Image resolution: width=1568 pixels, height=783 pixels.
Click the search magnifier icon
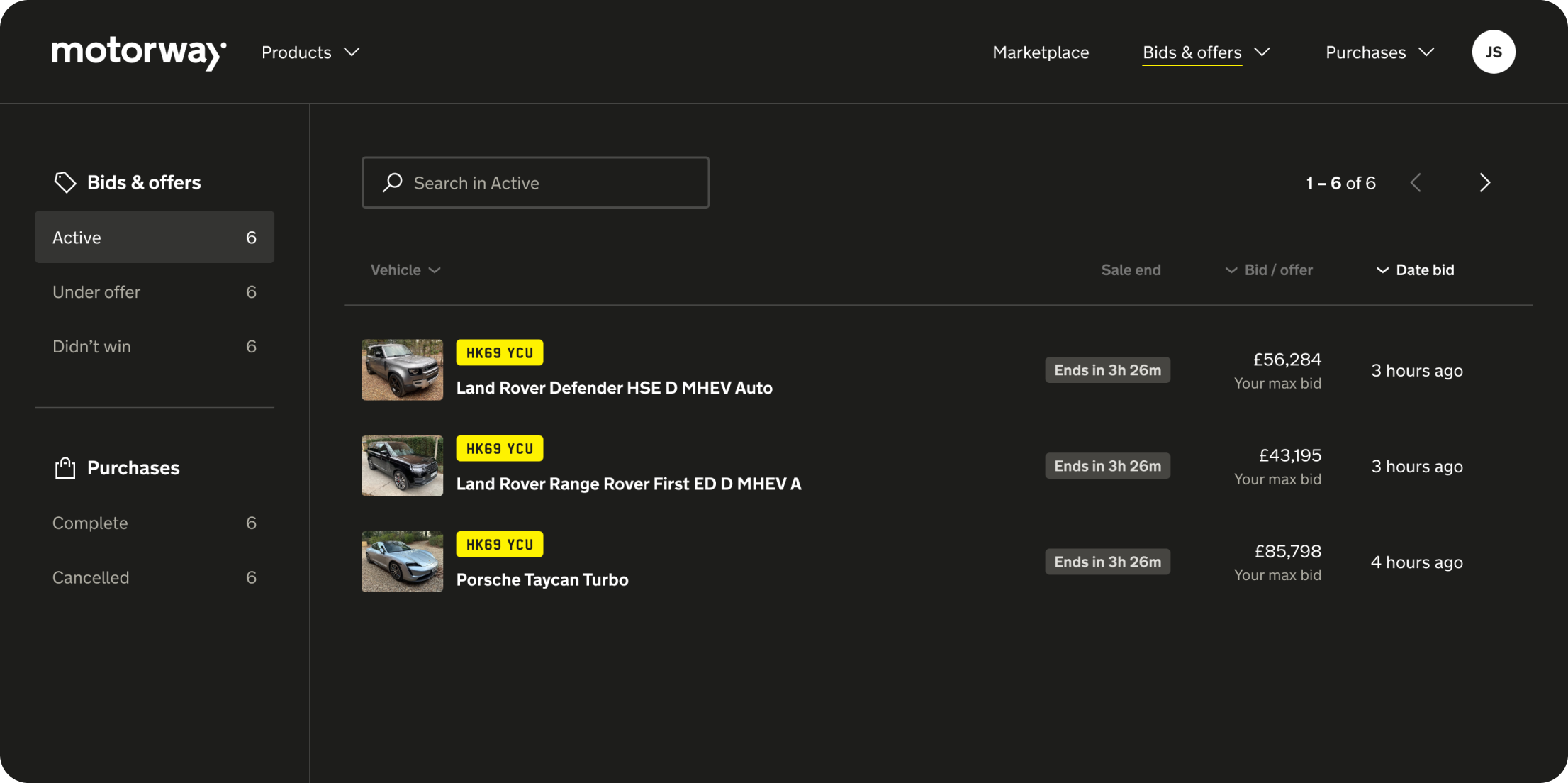tap(393, 183)
